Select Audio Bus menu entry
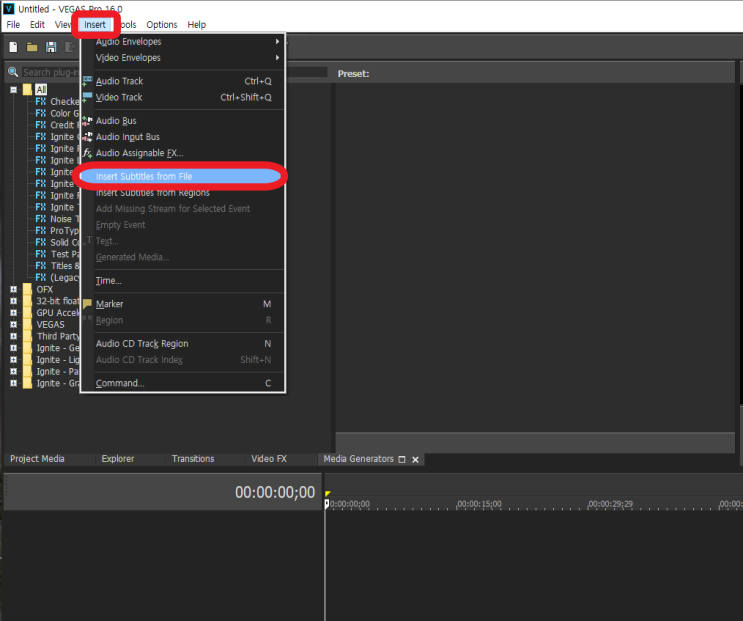Screen dimensions: 743x621 point(183,121)
